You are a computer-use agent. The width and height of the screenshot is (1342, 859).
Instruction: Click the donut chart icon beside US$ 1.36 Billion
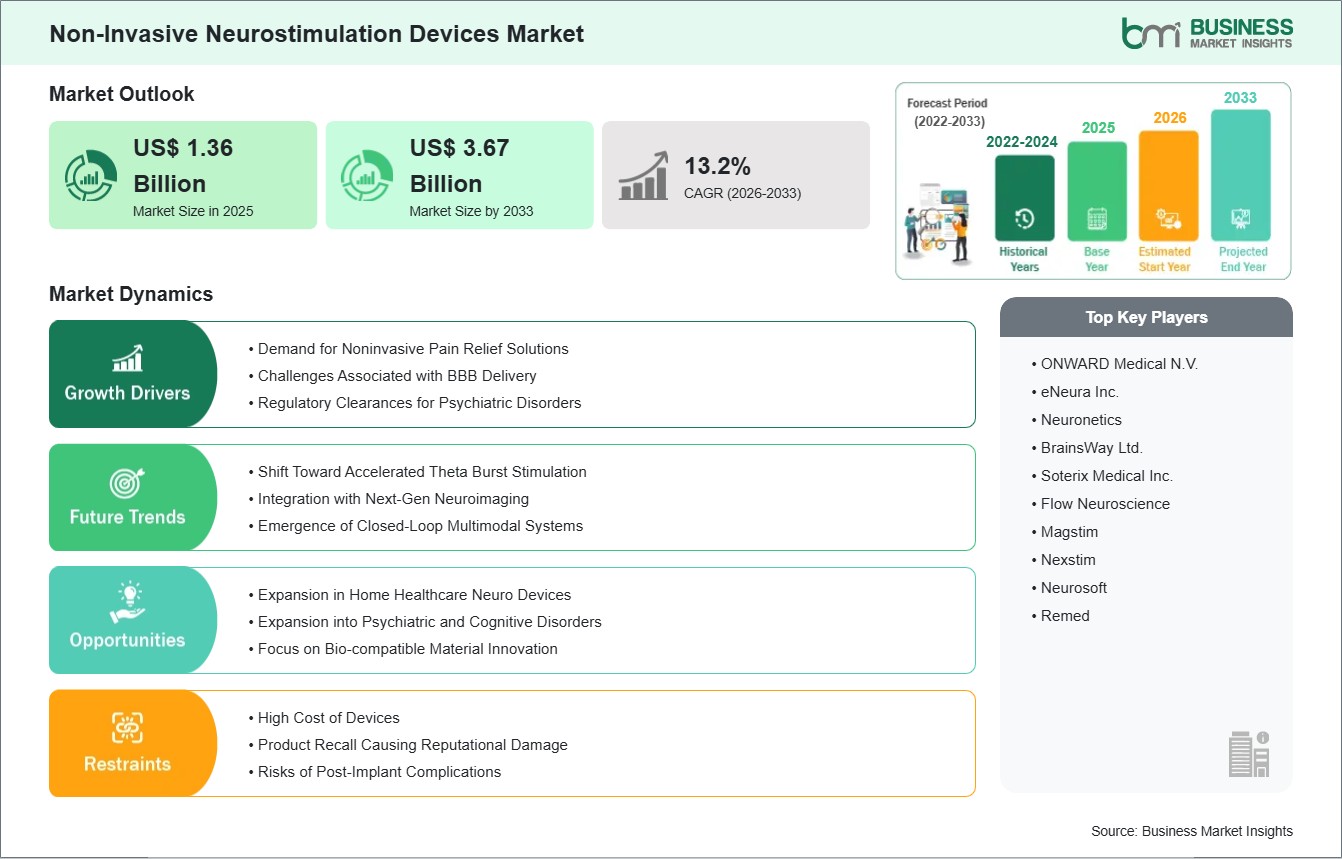[x=90, y=176]
